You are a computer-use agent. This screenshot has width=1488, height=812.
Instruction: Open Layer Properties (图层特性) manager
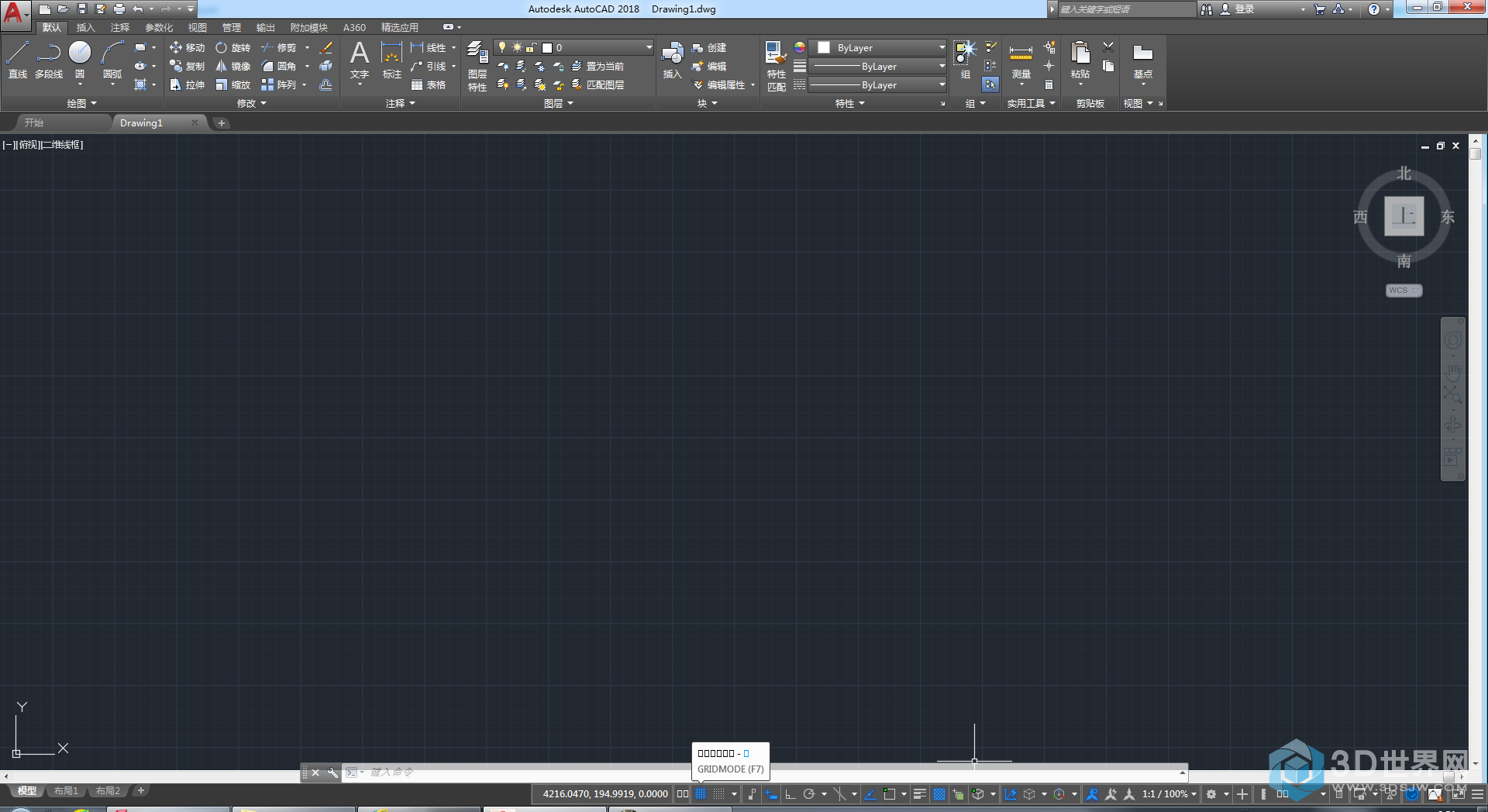tap(477, 66)
